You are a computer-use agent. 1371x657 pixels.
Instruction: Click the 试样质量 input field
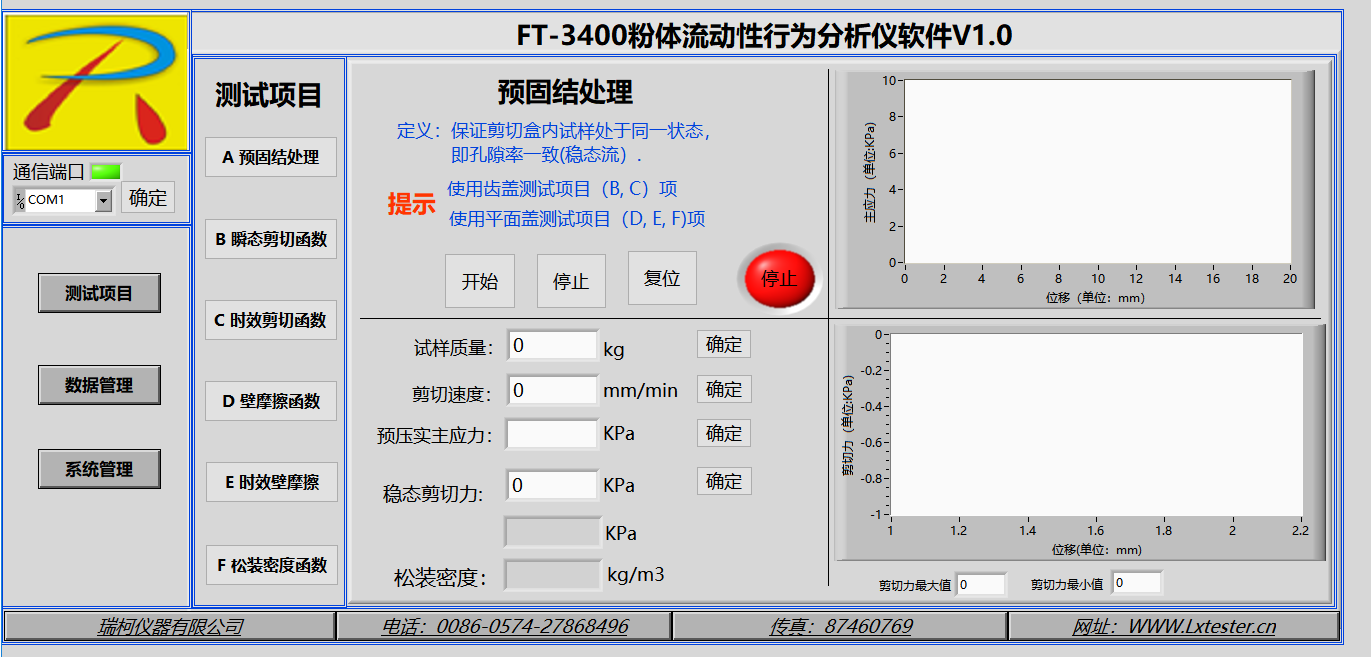pos(552,346)
